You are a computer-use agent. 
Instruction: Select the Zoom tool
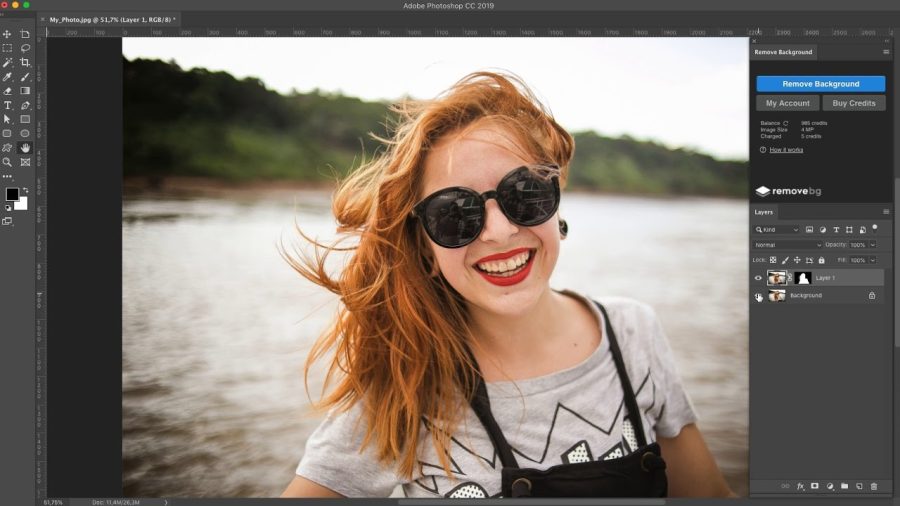pyautogui.click(x=7, y=162)
